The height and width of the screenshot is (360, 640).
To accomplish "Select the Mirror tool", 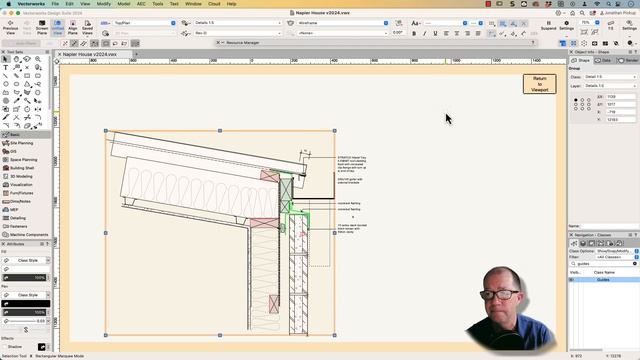I will pyautogui.click(x=38, y=109).
